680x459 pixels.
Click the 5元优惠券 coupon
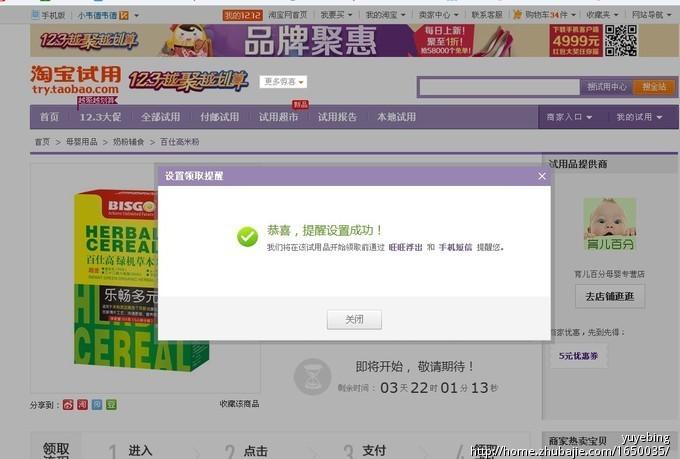click(578, 356)
